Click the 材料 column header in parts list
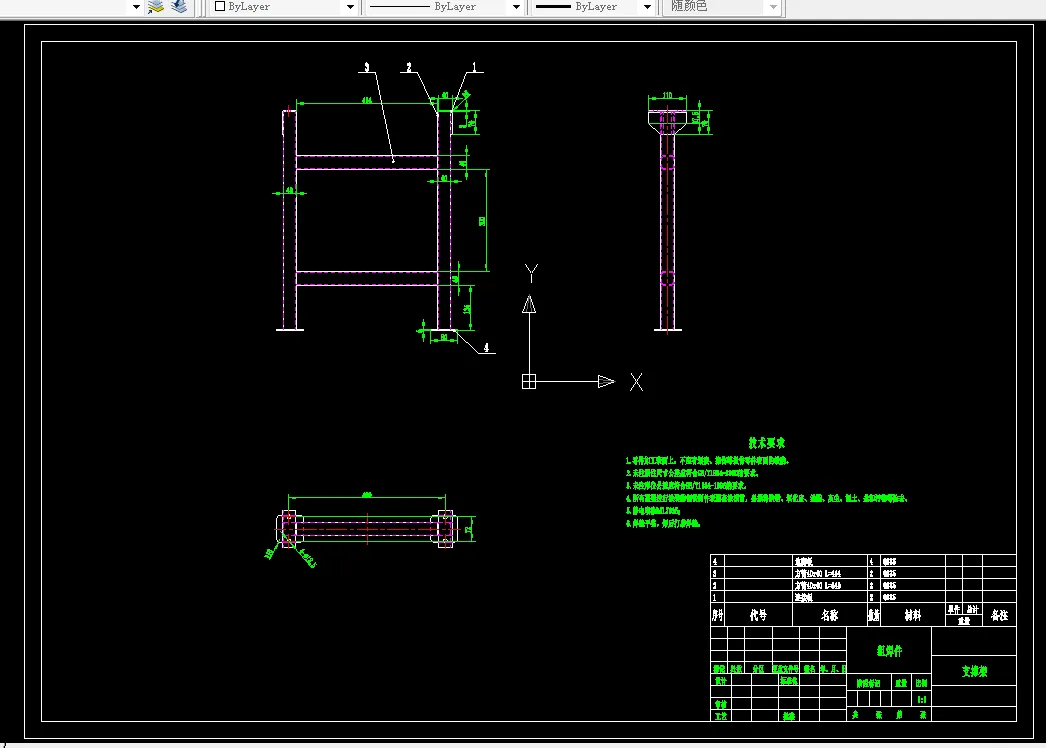Image resolution: width=1046 pixels, height=748 pixels. click(x=912, y=615)
